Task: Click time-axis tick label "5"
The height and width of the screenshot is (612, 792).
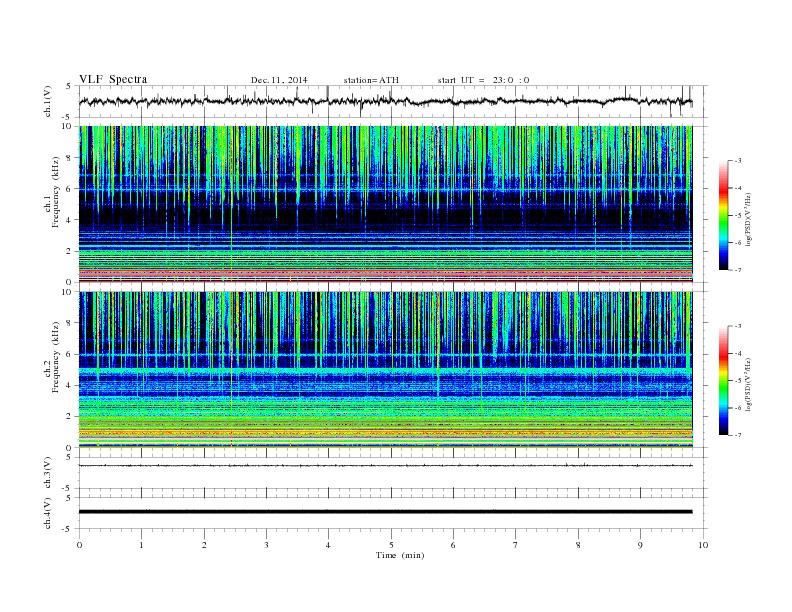Action: click(391, 545)
